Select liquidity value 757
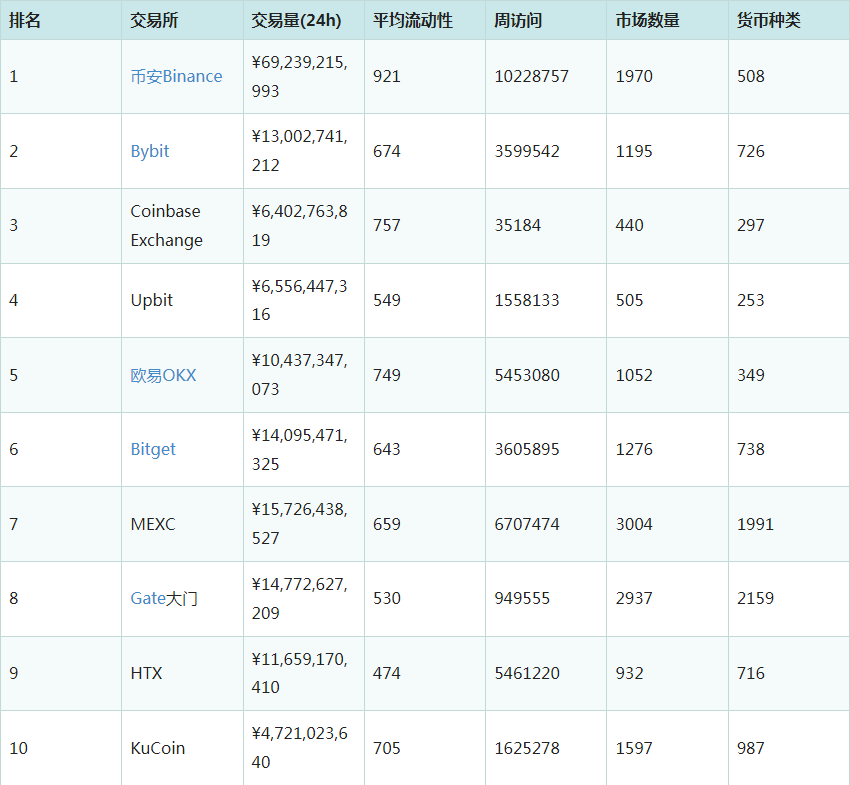850x785 pixels. (387, 226)
